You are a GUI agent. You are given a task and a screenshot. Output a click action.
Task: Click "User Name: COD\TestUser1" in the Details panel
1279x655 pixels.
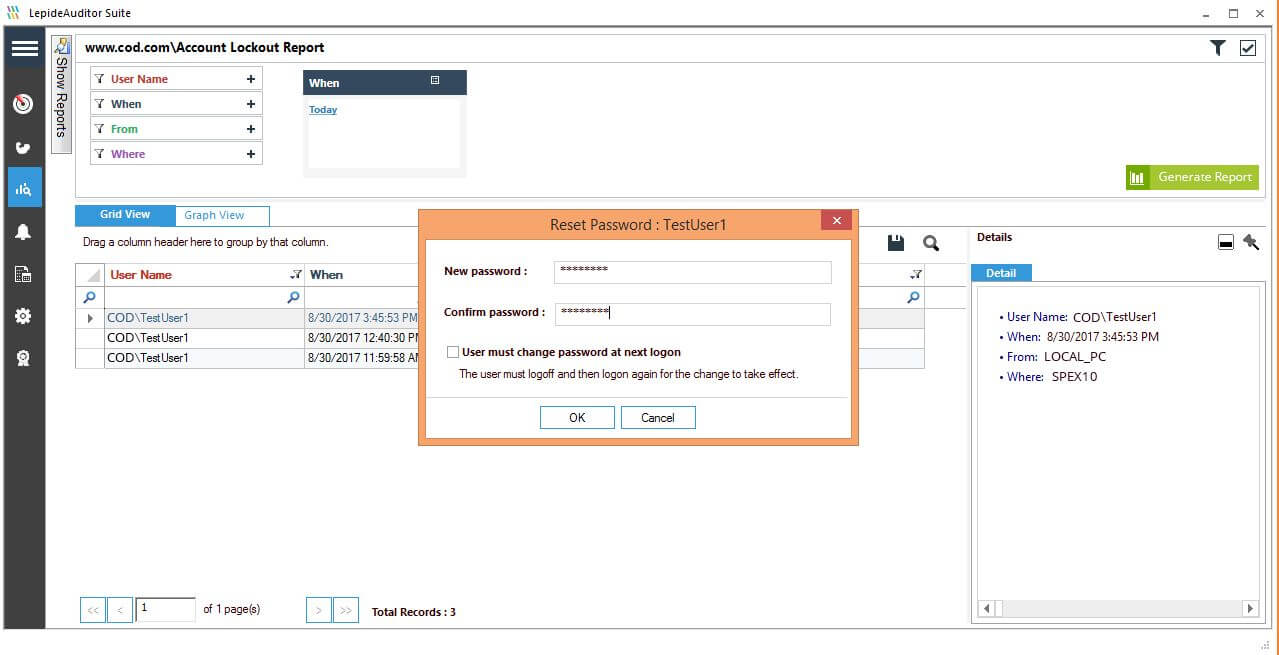point(1082,317)
